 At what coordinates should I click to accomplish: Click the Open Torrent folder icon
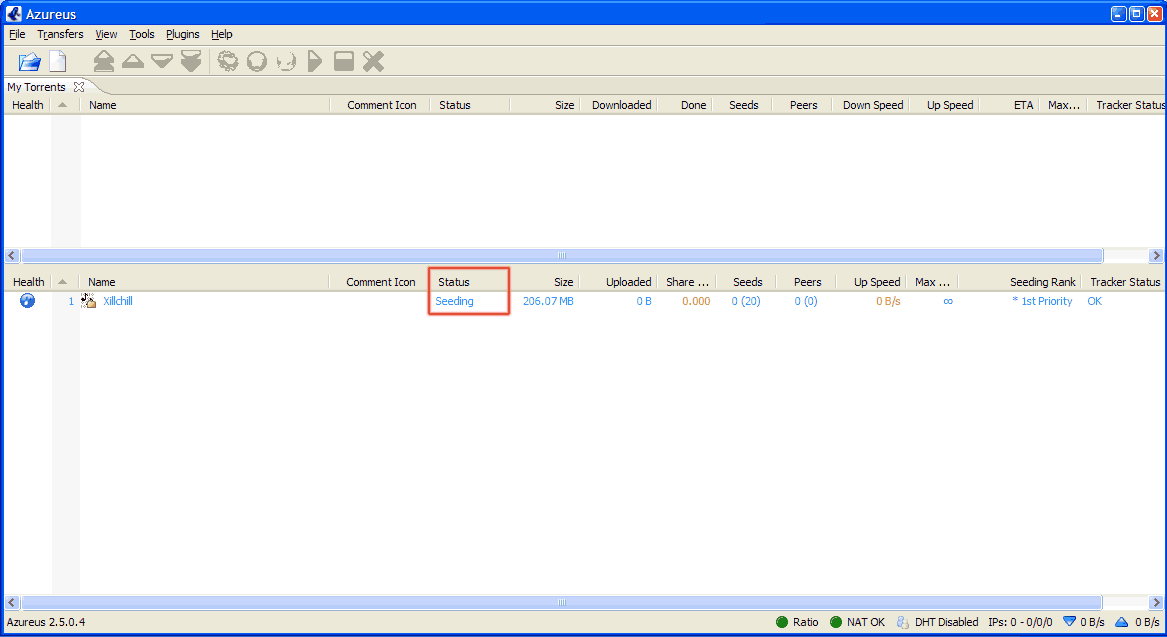(x=29, y=62)
